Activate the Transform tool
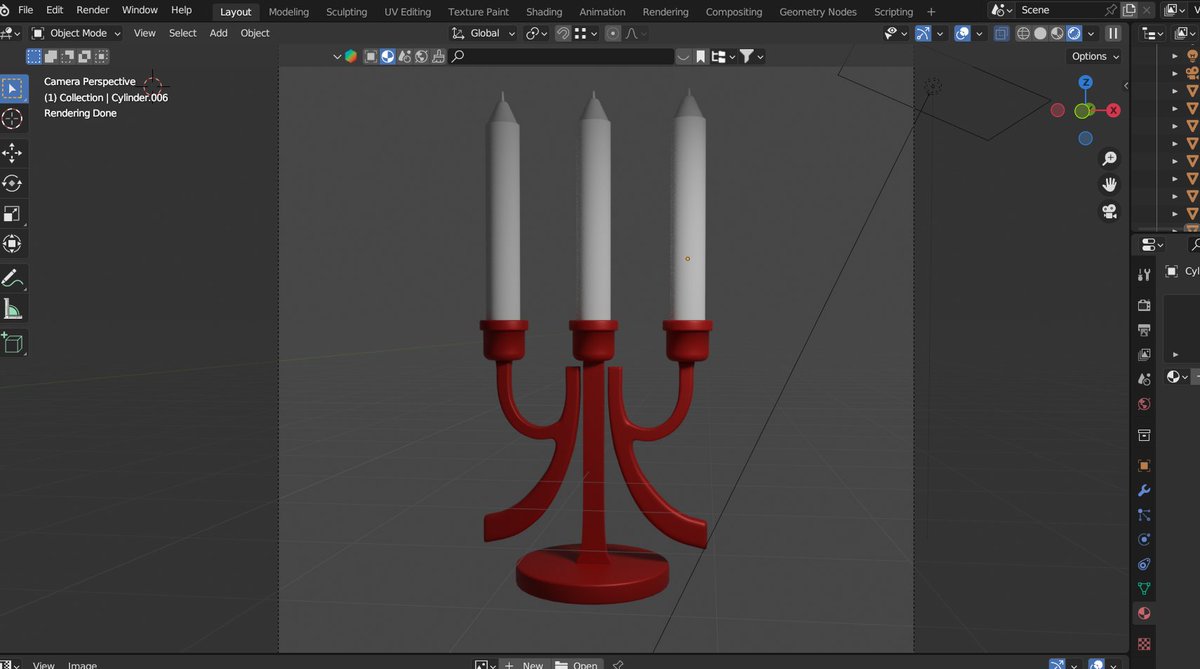Screen dimensions: 1200x669 coord(13,243)
